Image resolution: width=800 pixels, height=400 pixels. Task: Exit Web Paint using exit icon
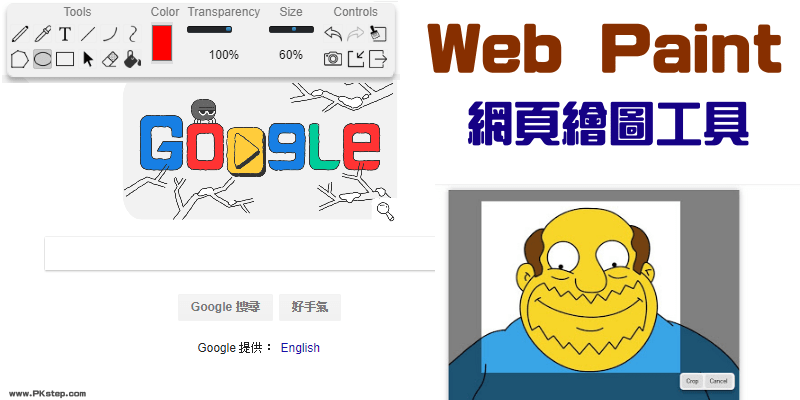click(x=378, y=59)
